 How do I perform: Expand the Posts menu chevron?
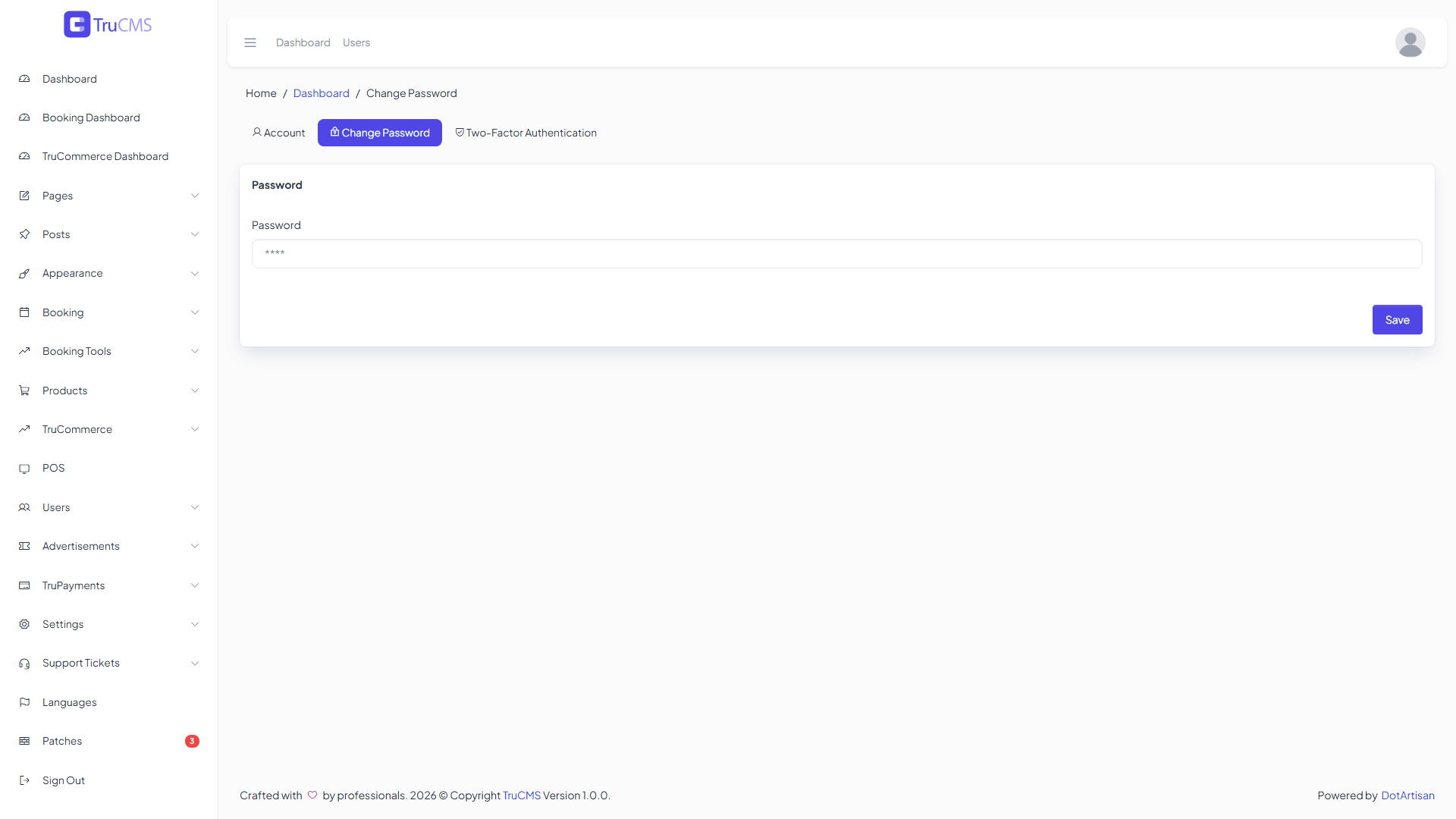(195, 234)
